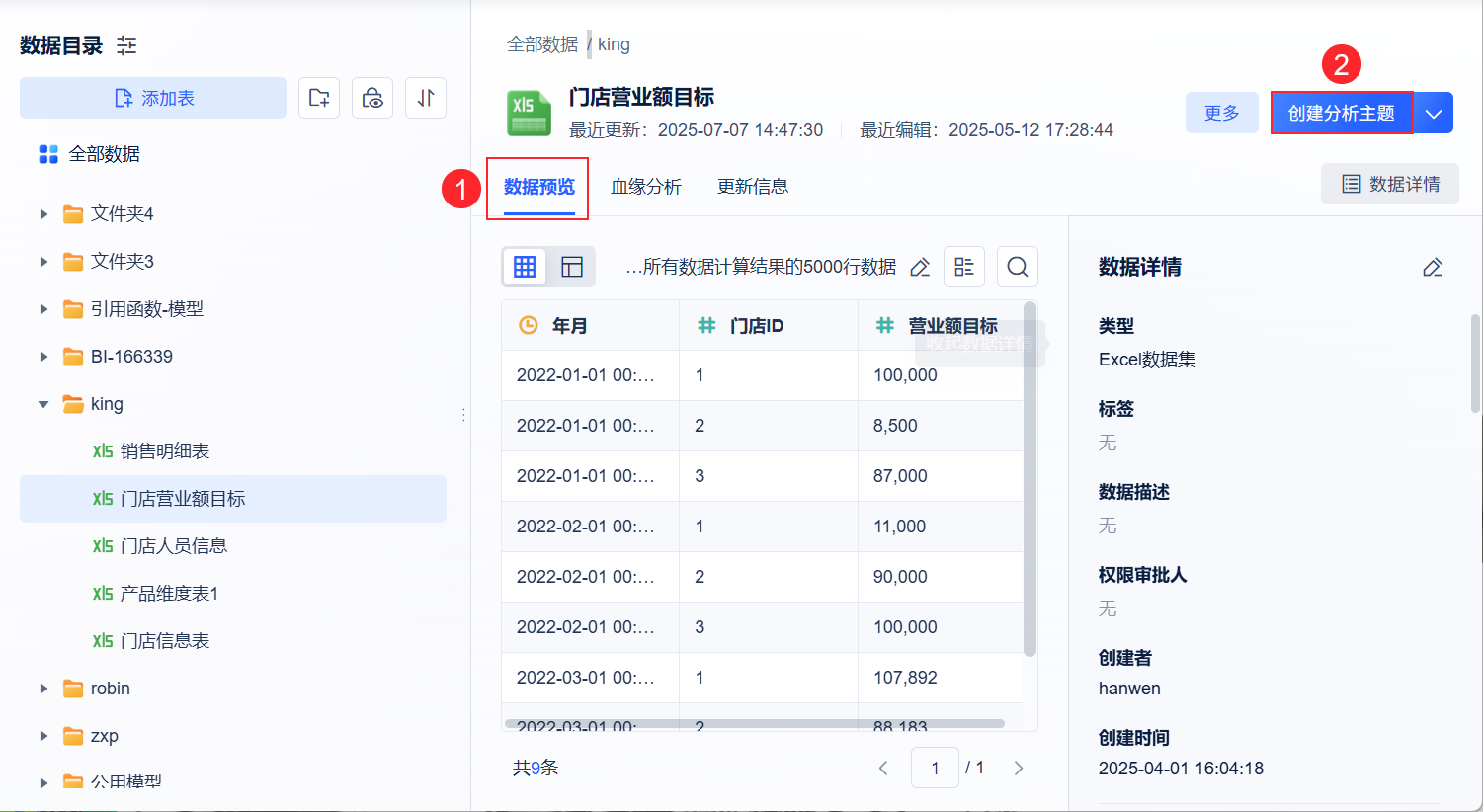1483x812 pixels.
Task: Click the cell with value 87,000
Action: click(941, 476)
